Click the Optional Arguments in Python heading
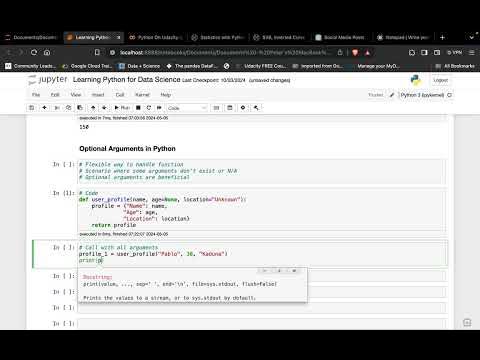The height and width of the screenshot is (360, 480). pyautogui.click(x=127, y=149)
